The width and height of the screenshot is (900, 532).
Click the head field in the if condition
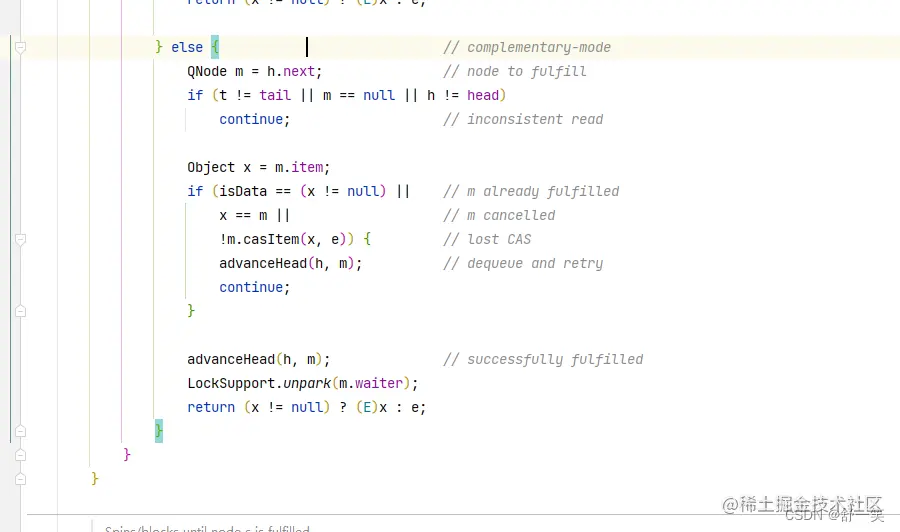pyautogui.click(x=483, y=95)
